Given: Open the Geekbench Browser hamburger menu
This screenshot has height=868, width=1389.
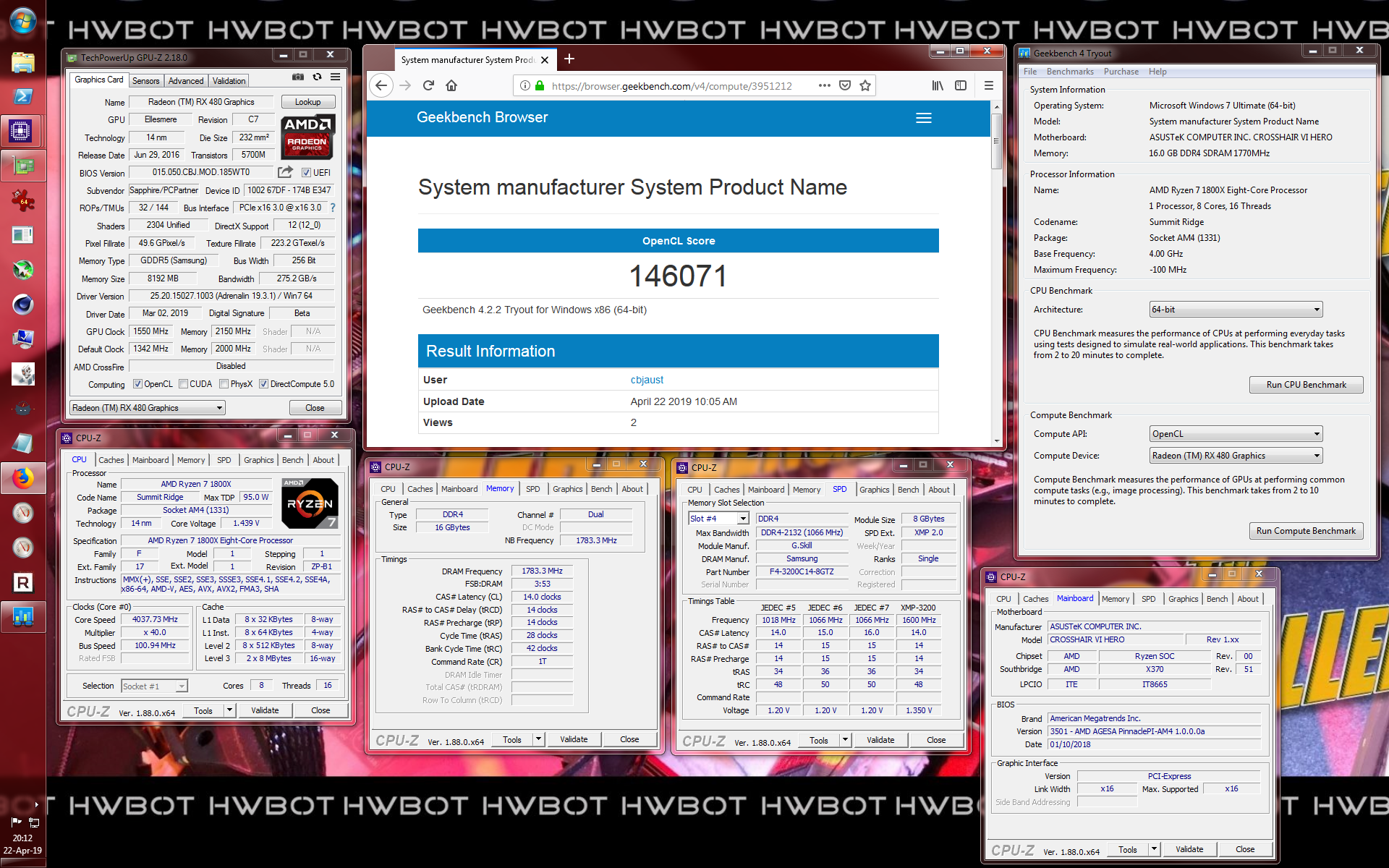Looking at the screenshot, I should 924,118.
